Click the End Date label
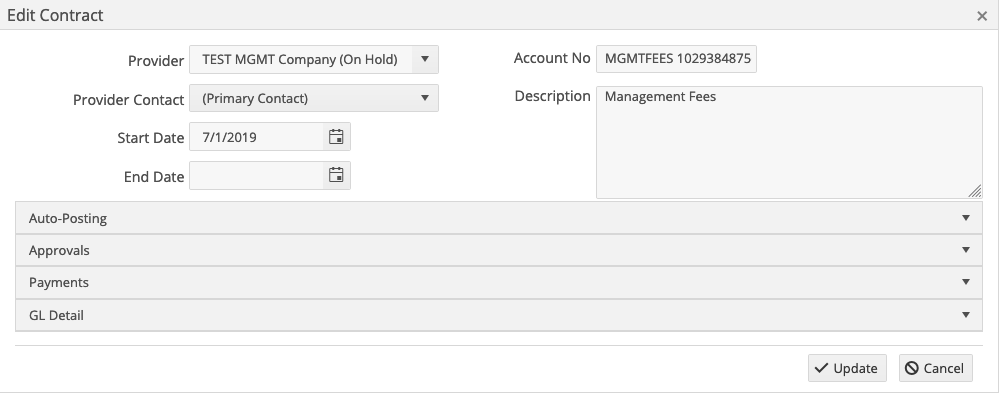Image resolution: width=999 pixels, height=393 pixels. [x=154, y=177]
